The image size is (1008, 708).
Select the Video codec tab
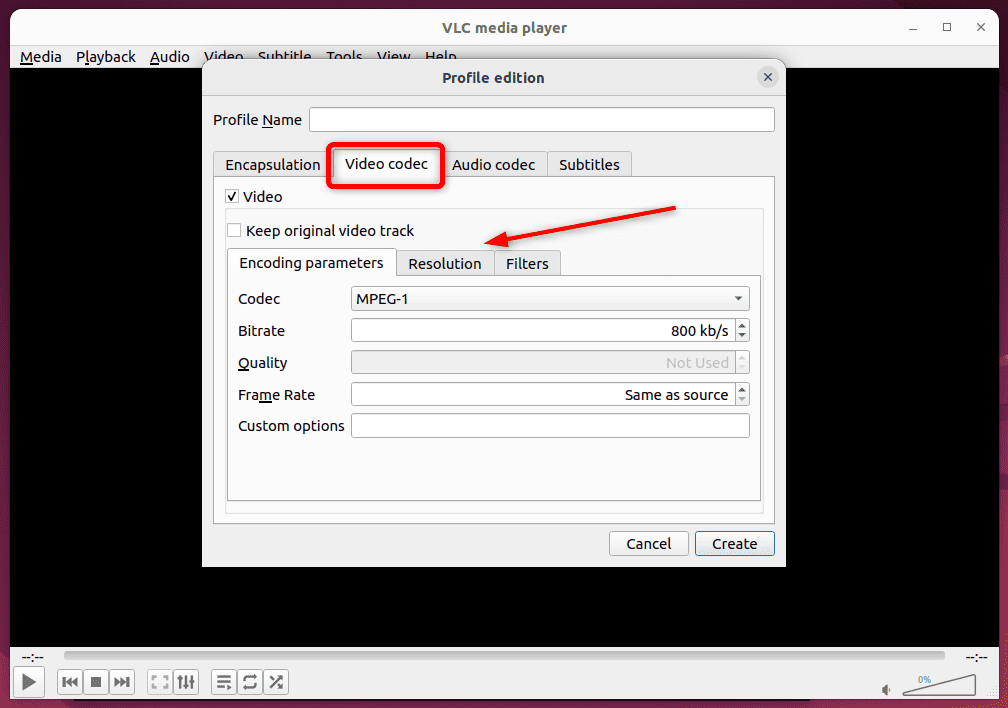(x=386, y=164)
